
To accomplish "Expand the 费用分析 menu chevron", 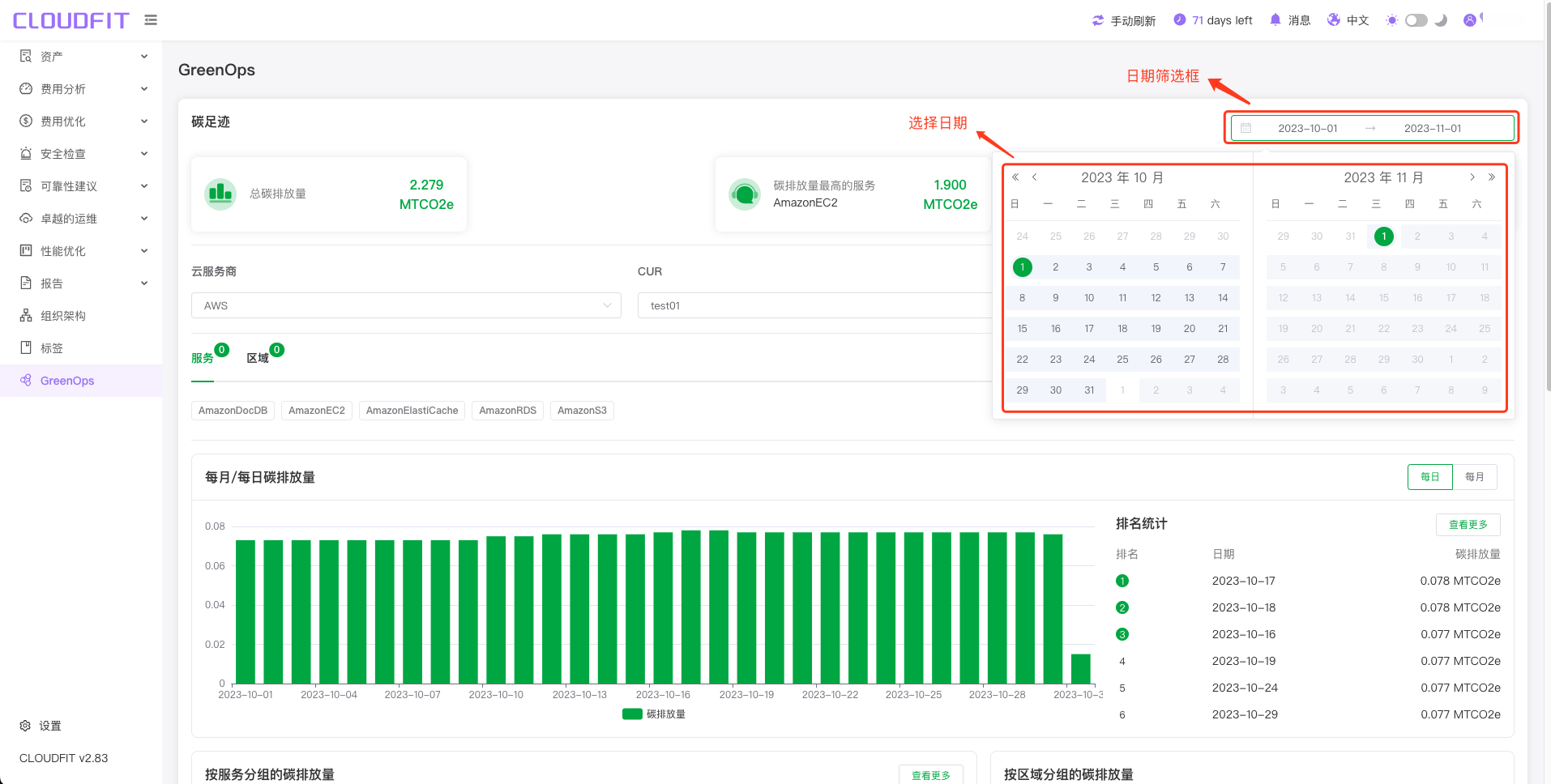I will click(x=144, y=88).
